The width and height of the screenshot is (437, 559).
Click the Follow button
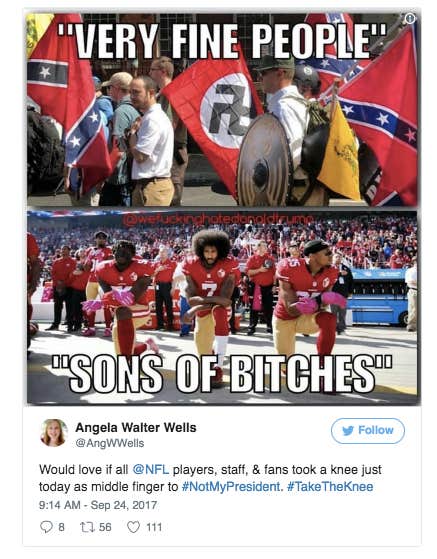(x=368, y=431)
